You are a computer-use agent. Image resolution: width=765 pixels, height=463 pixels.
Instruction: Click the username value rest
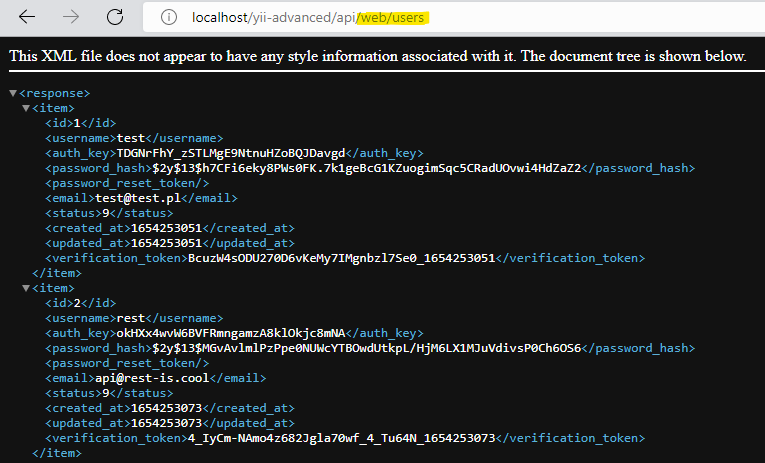131,318
